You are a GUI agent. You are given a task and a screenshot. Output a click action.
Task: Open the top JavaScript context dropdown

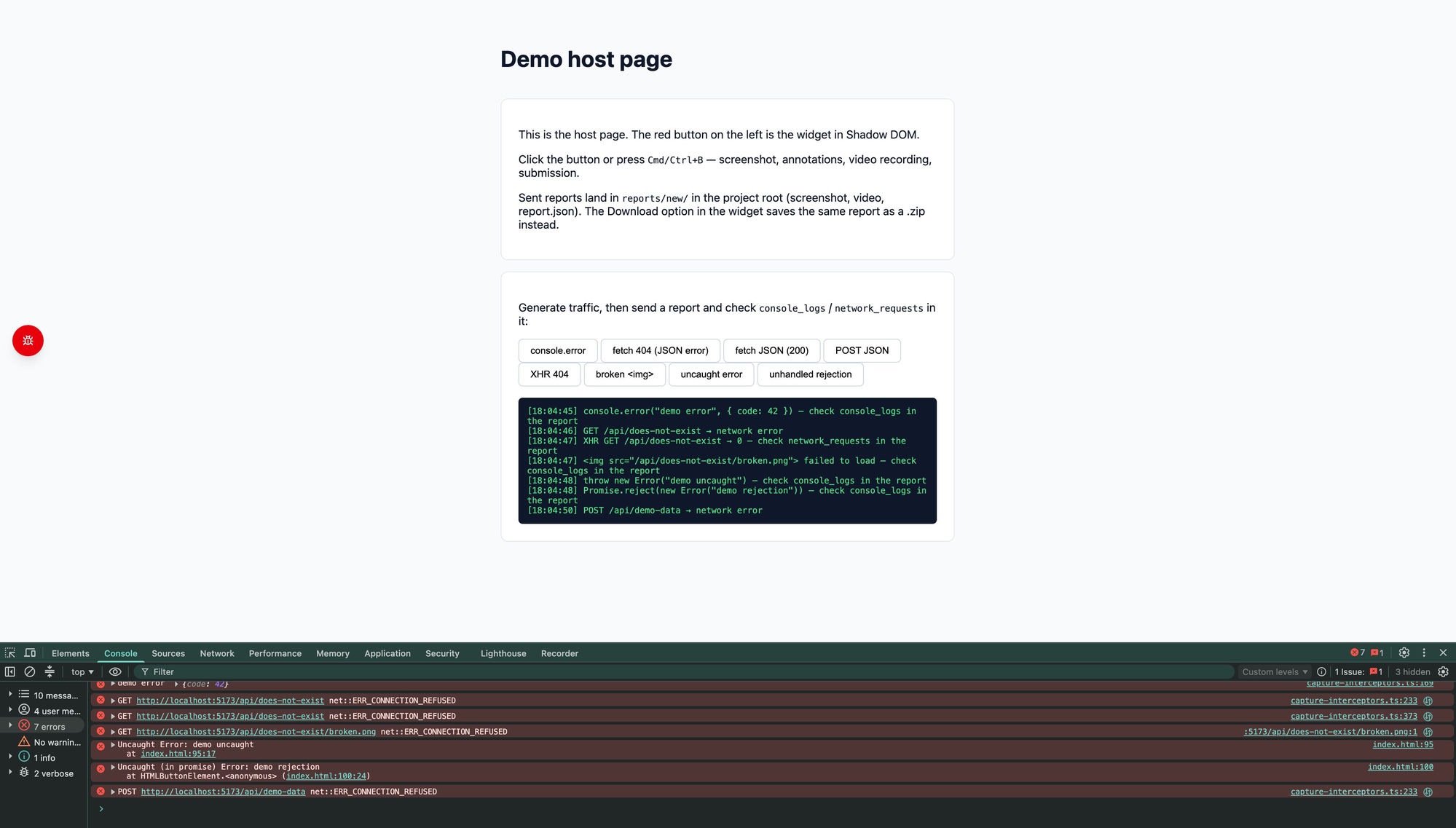tap(82, 671)
